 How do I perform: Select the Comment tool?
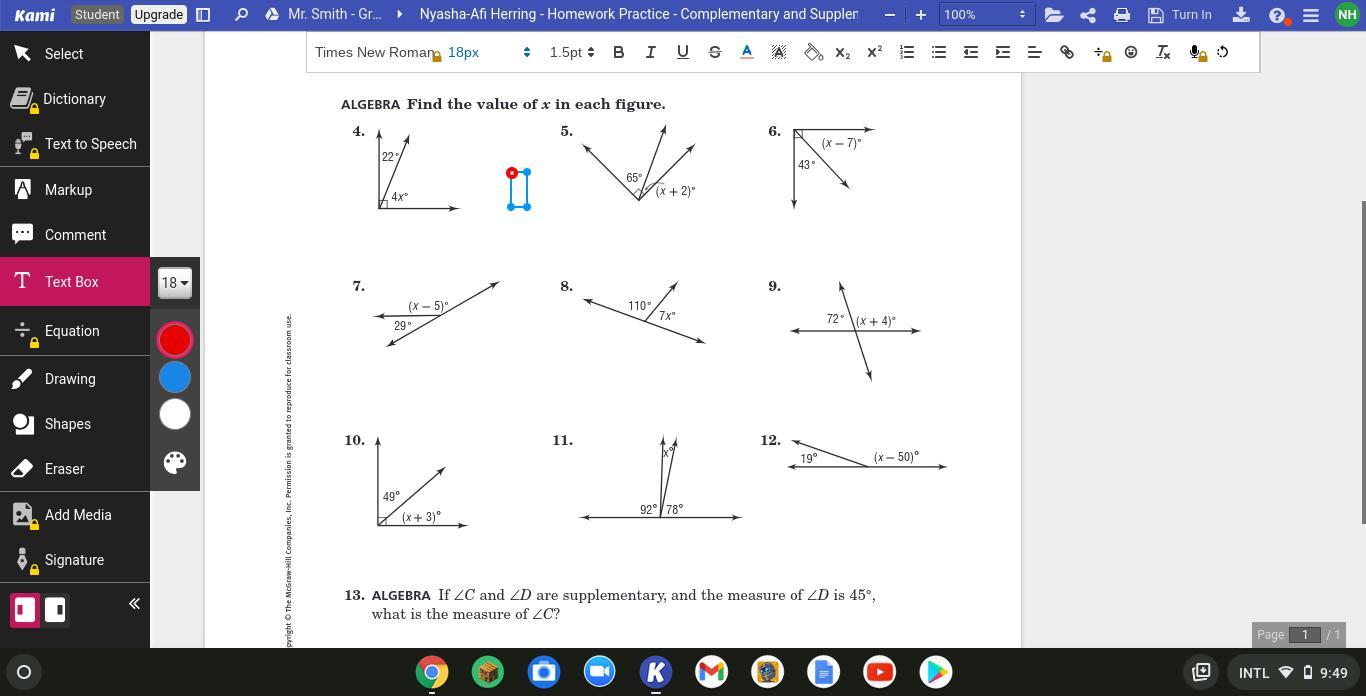coord(75,235)
